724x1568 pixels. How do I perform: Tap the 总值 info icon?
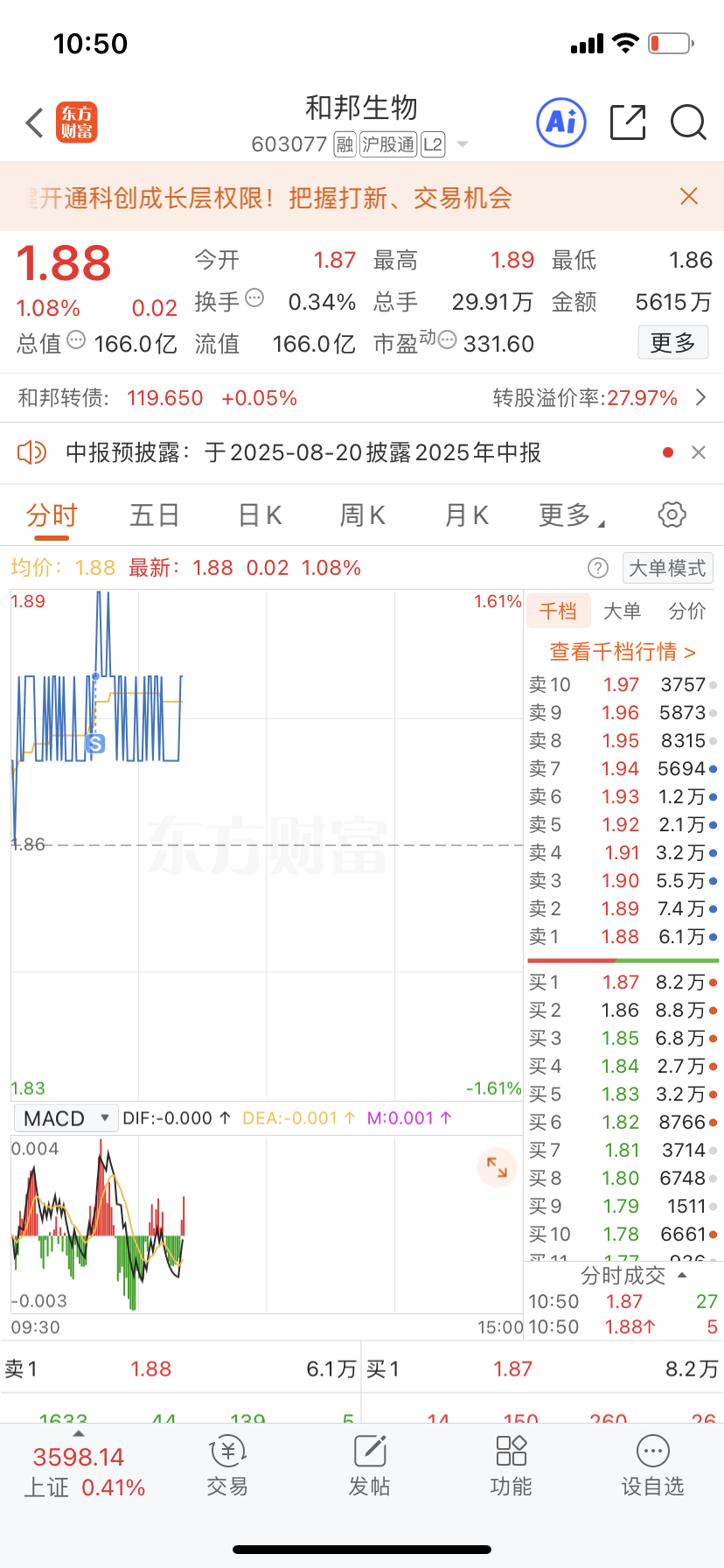[x=76, y=339]
